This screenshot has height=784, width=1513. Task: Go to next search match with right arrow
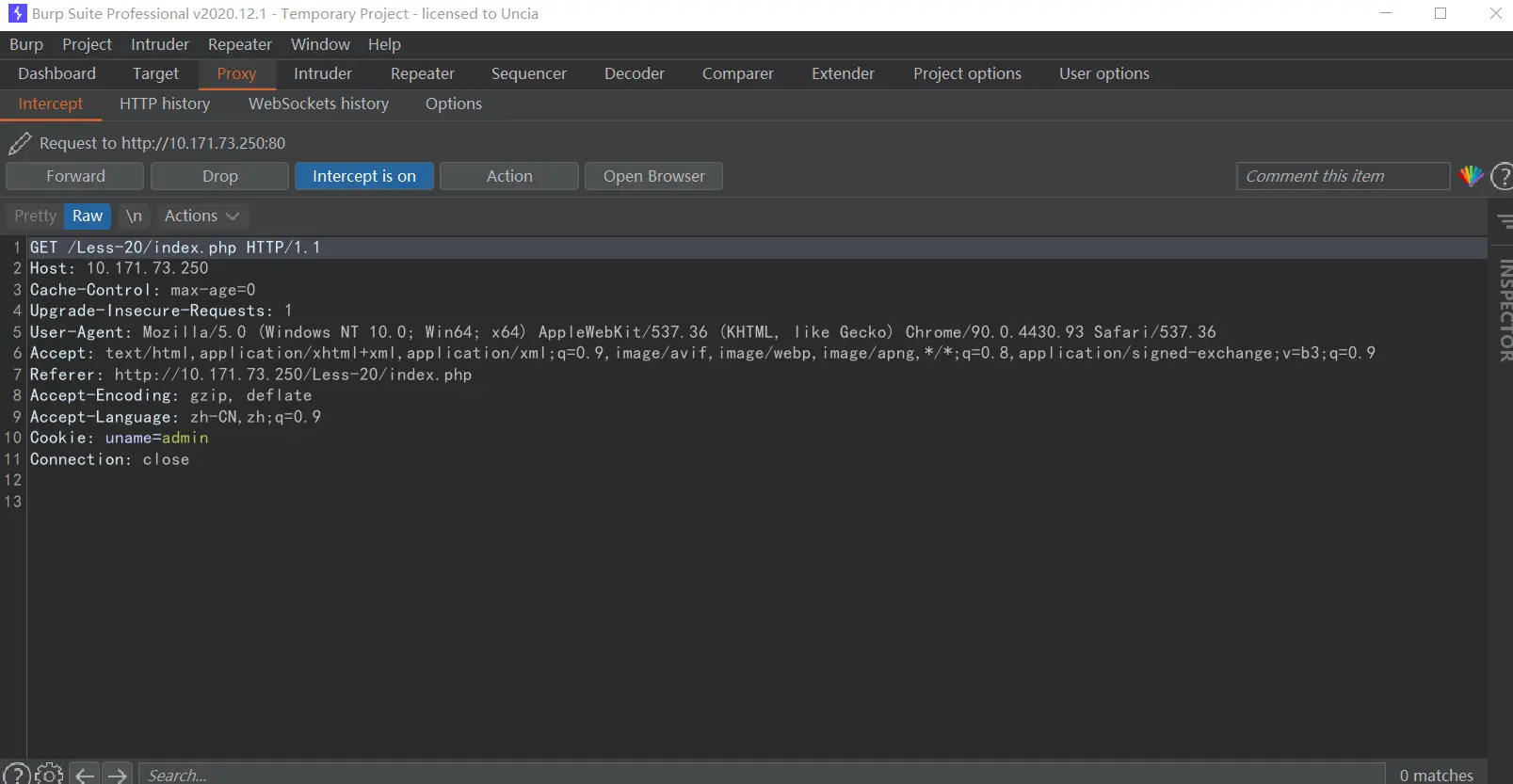coord(117,775)
